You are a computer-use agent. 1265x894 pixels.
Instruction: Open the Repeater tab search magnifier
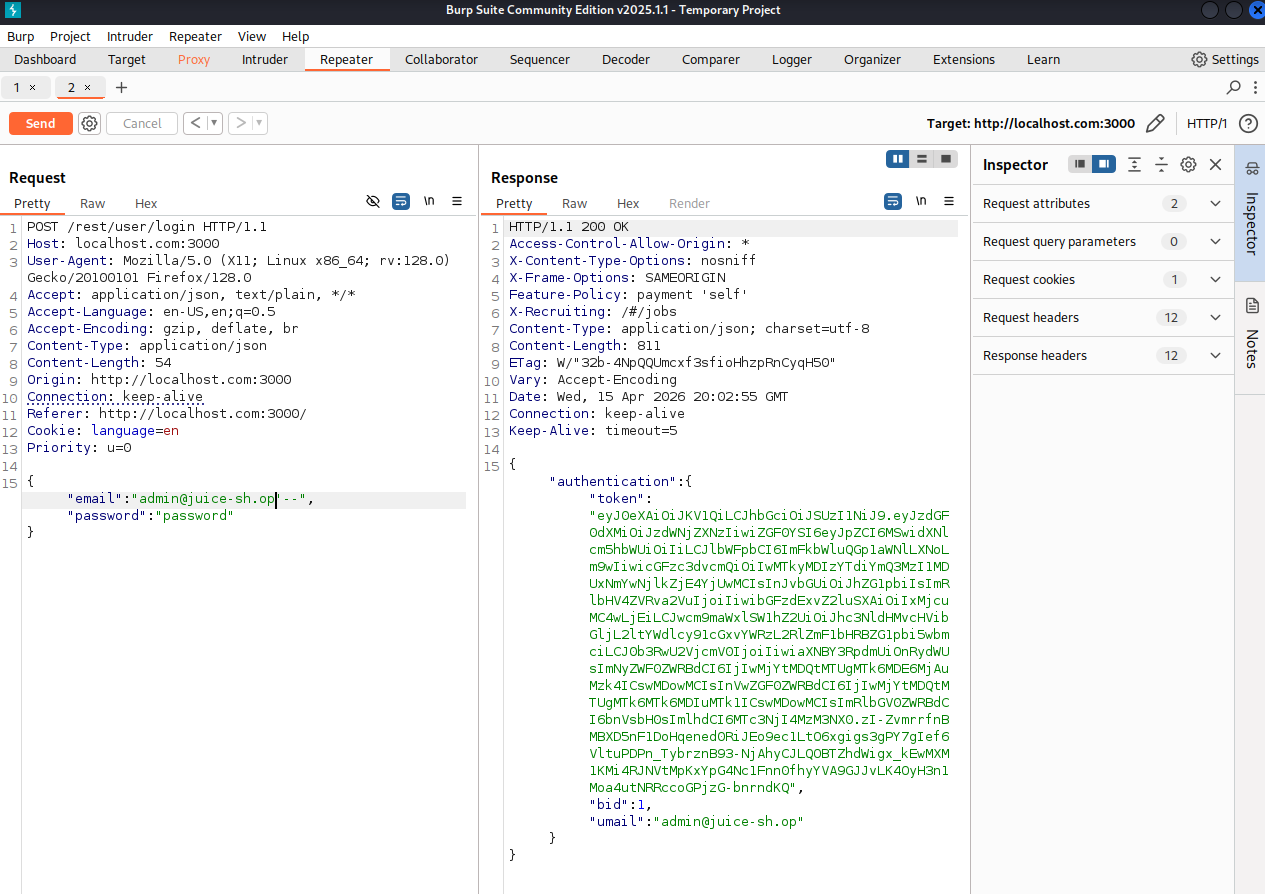click(x=1234, y=87)
